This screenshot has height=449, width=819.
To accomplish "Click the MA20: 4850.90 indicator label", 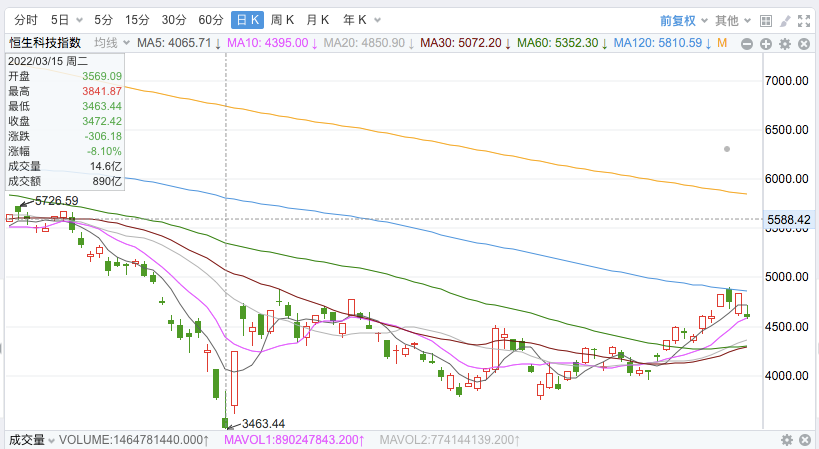I will click(369, 43).
